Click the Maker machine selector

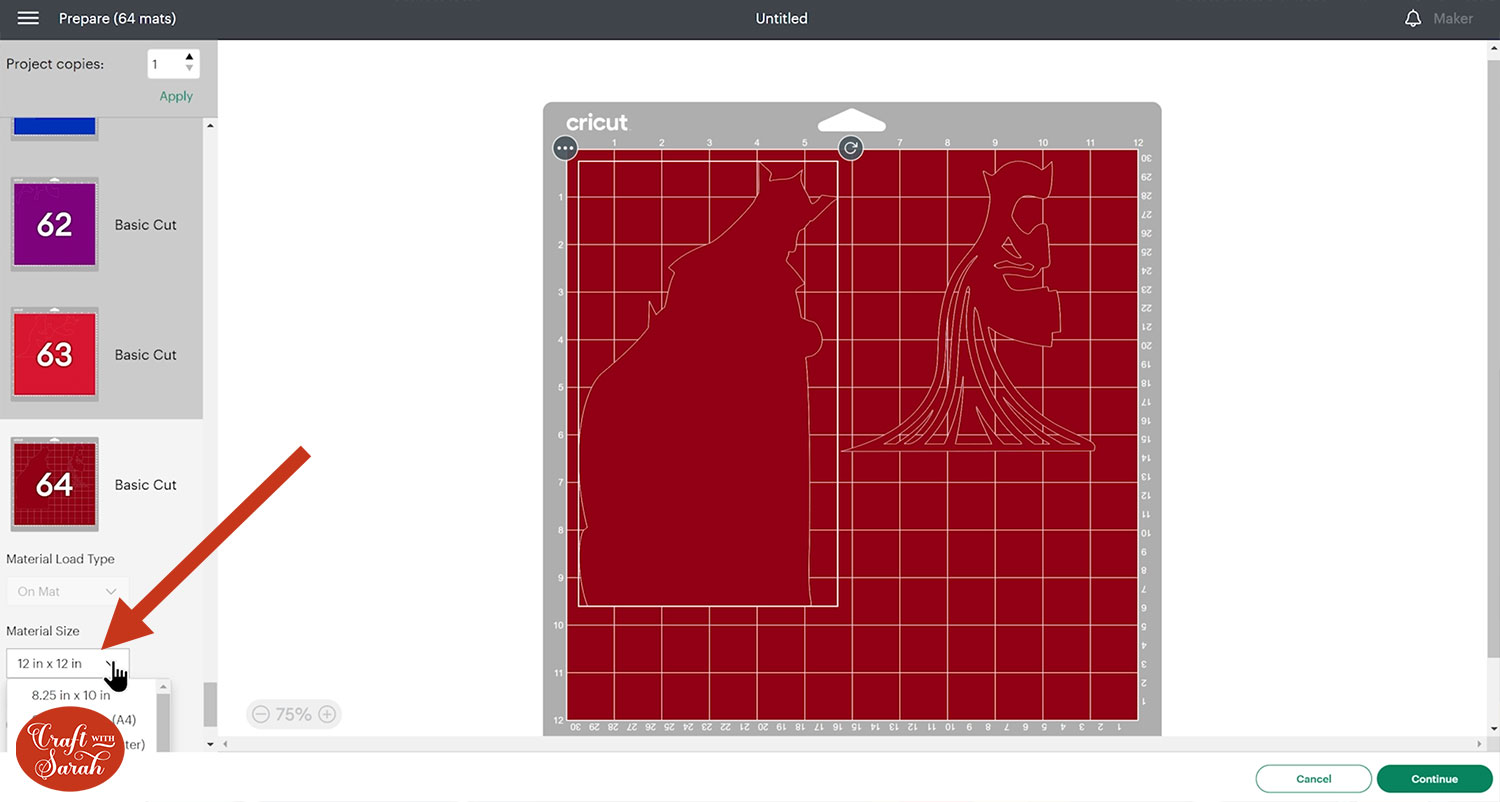(1453, 19)
